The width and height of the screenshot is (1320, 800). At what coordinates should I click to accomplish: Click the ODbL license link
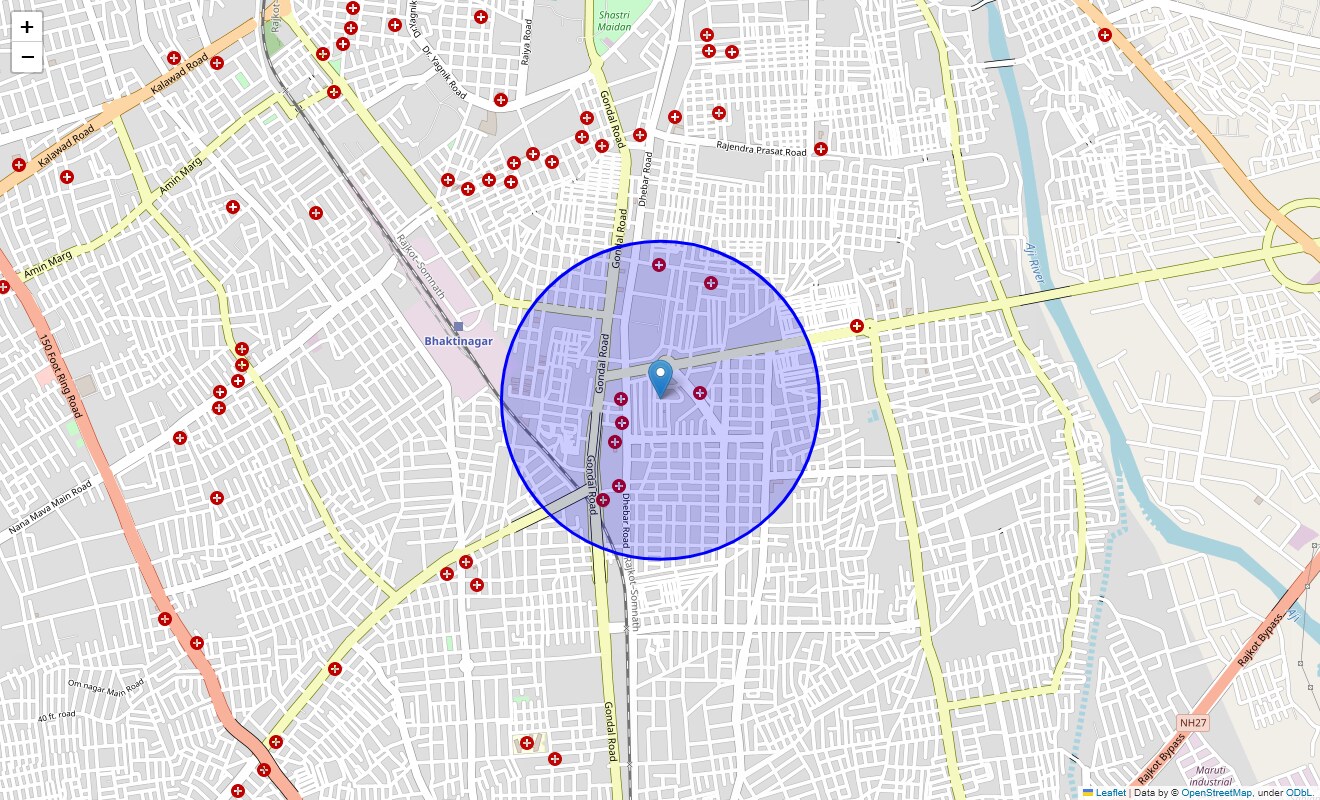click(x=1297, y=792)
